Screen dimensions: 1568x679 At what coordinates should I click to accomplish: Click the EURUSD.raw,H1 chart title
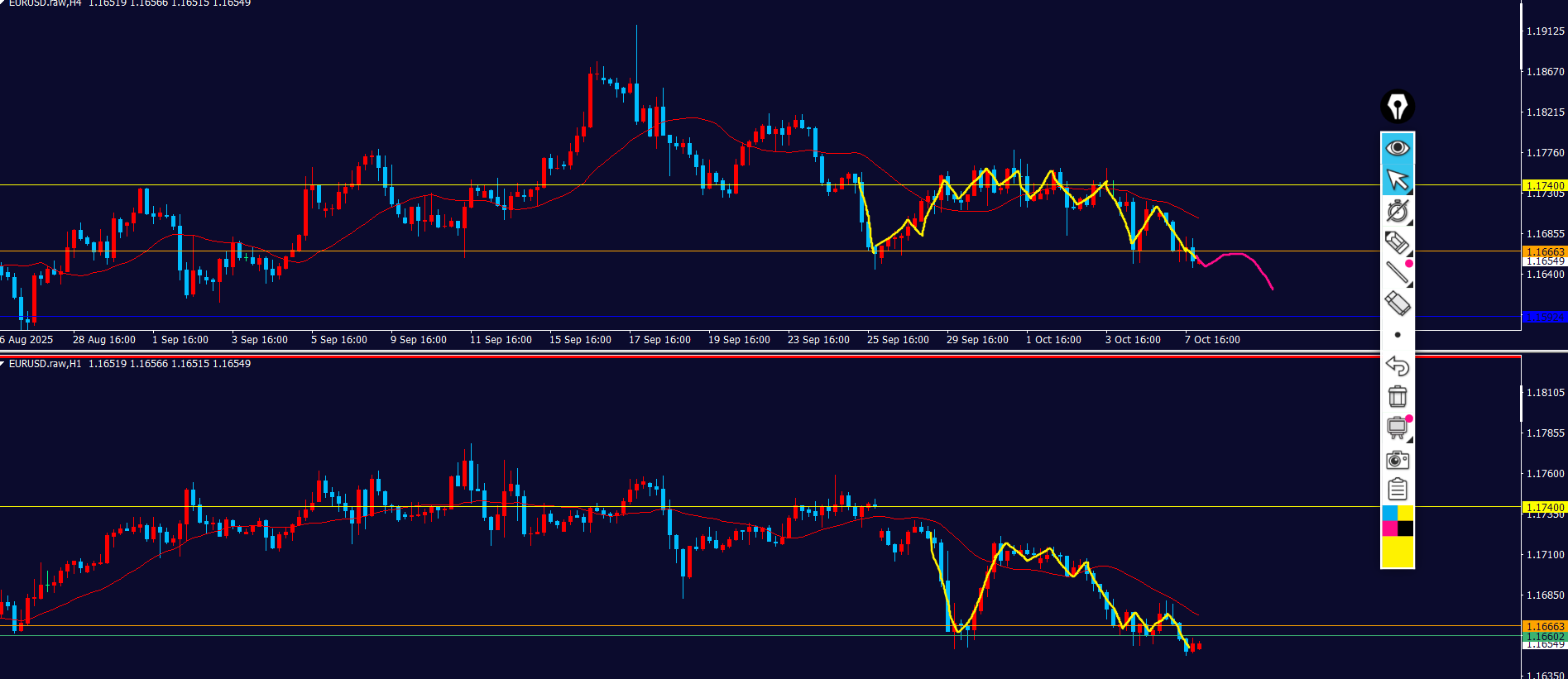tap(46, 364)
